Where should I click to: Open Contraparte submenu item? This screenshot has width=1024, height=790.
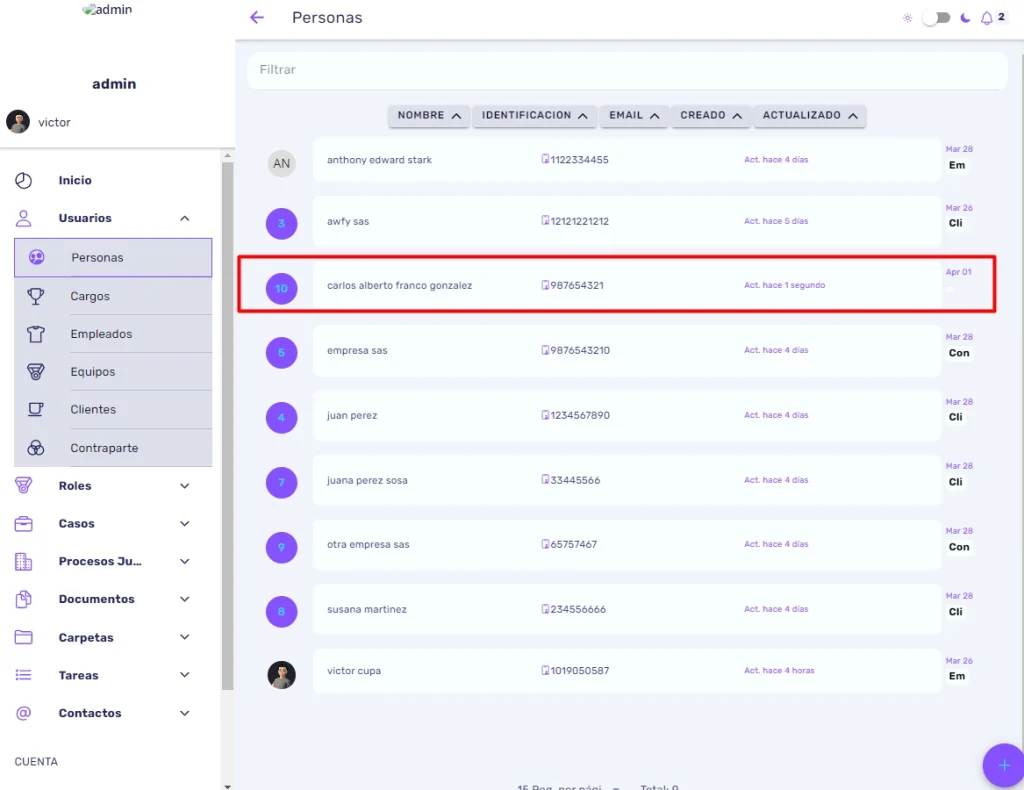(104, 449)
